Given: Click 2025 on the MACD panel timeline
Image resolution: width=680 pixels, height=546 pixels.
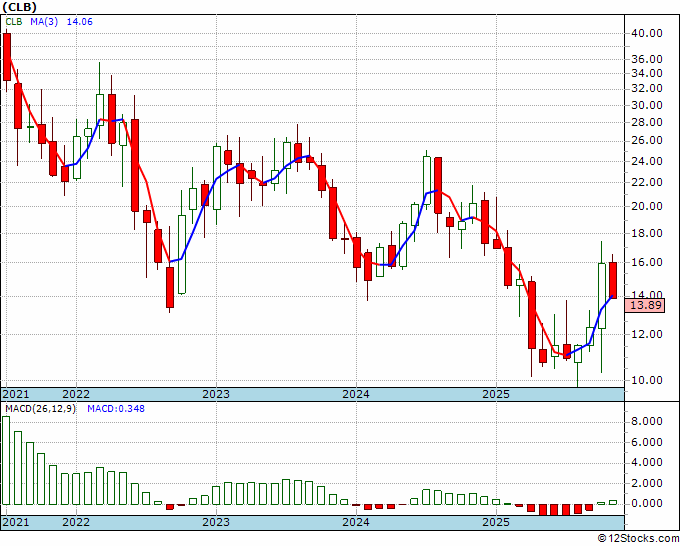Looking at the screenshot, I should pos(496,522).
